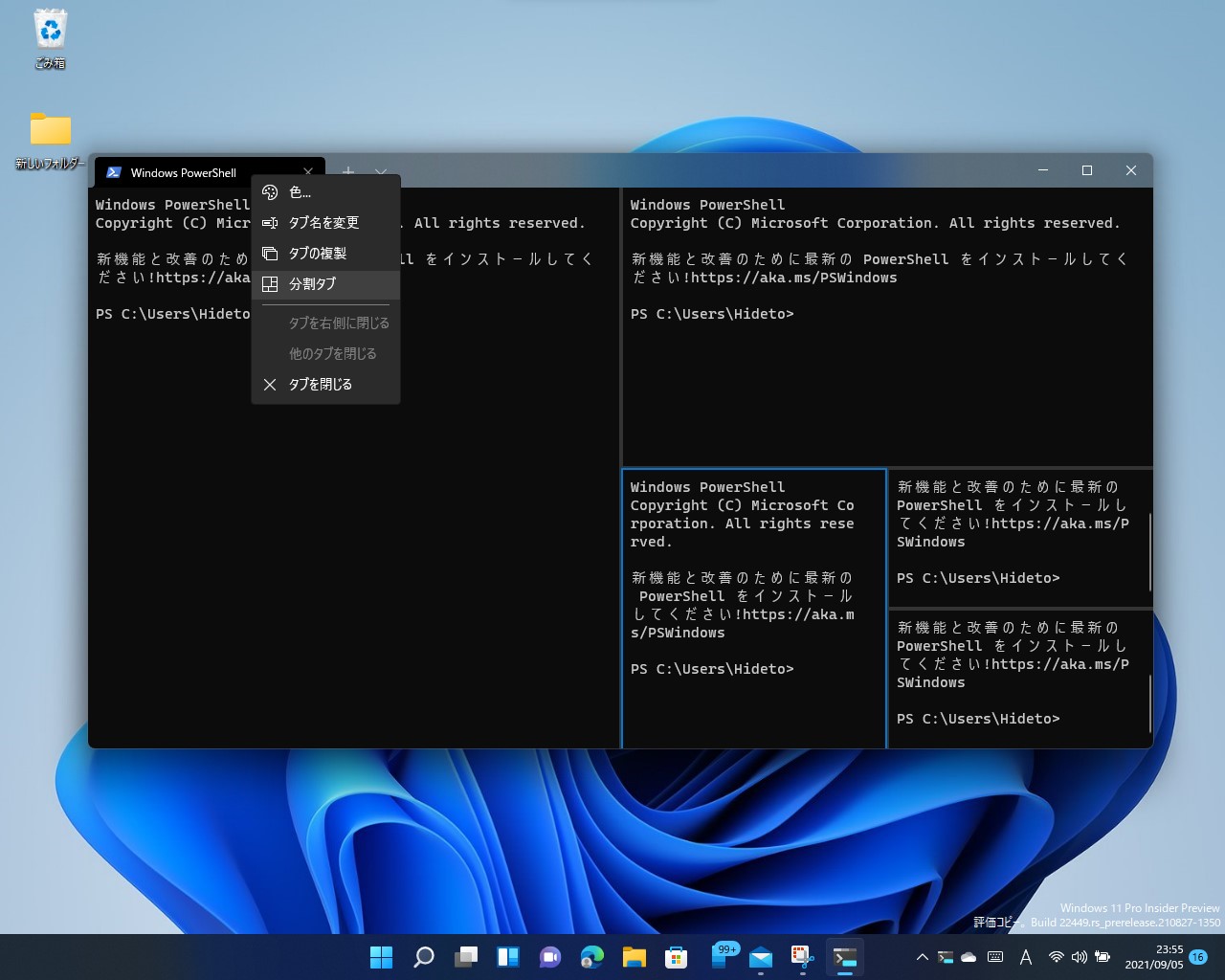The height and width of the screenshot is (980, 1225).
Task: Click the OneDrive cloud tray icon
Action: (969, 957)
